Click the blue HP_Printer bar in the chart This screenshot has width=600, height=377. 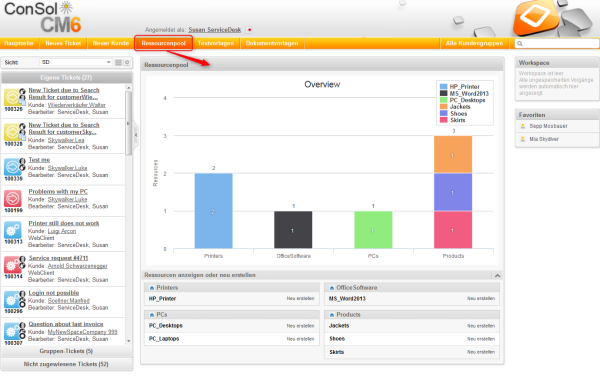pos(214,211)
